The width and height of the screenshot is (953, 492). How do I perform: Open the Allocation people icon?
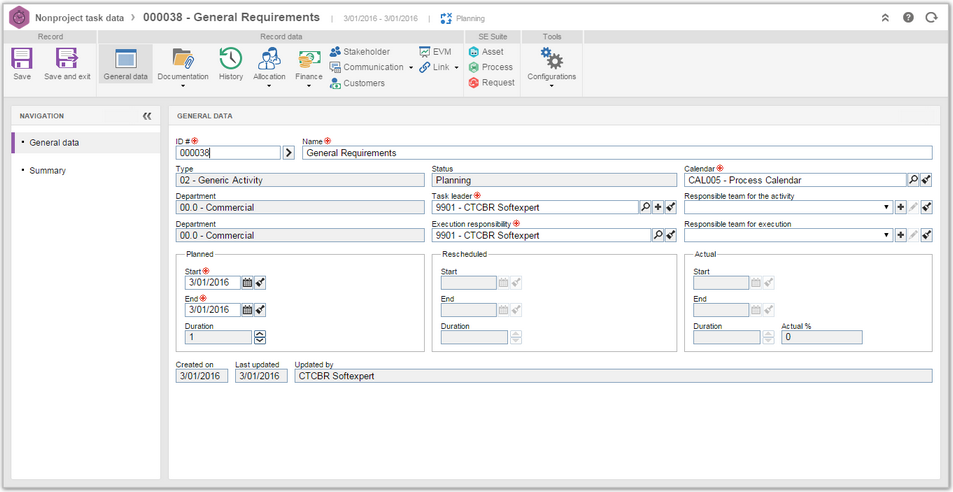pyautogui.click(x=269, y=59)
